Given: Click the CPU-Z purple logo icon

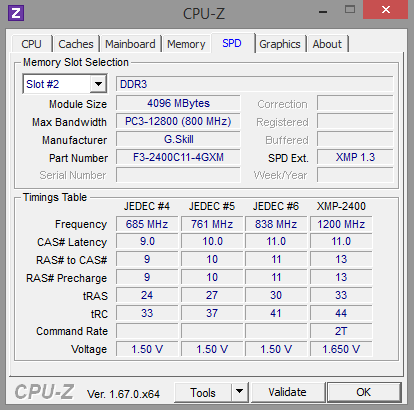Looking at the screenshot, I should point(16,13).
